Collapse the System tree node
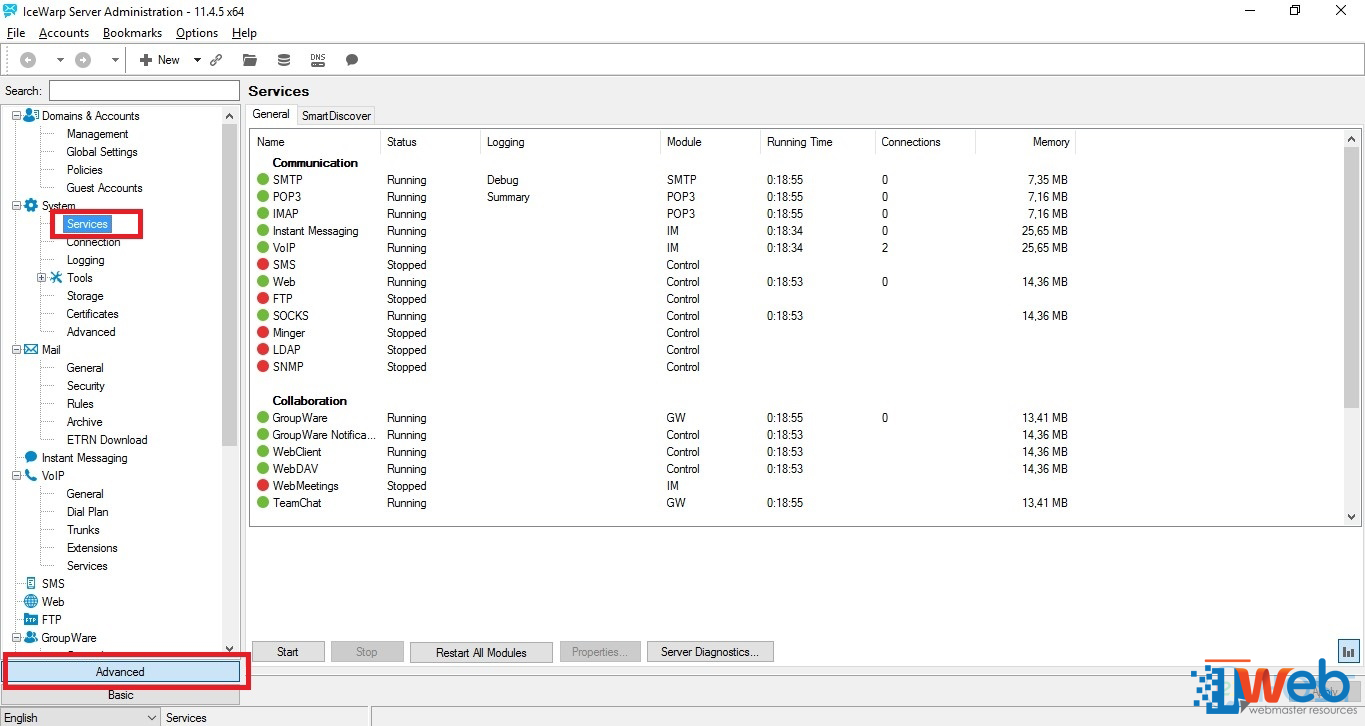 (16, 206)
